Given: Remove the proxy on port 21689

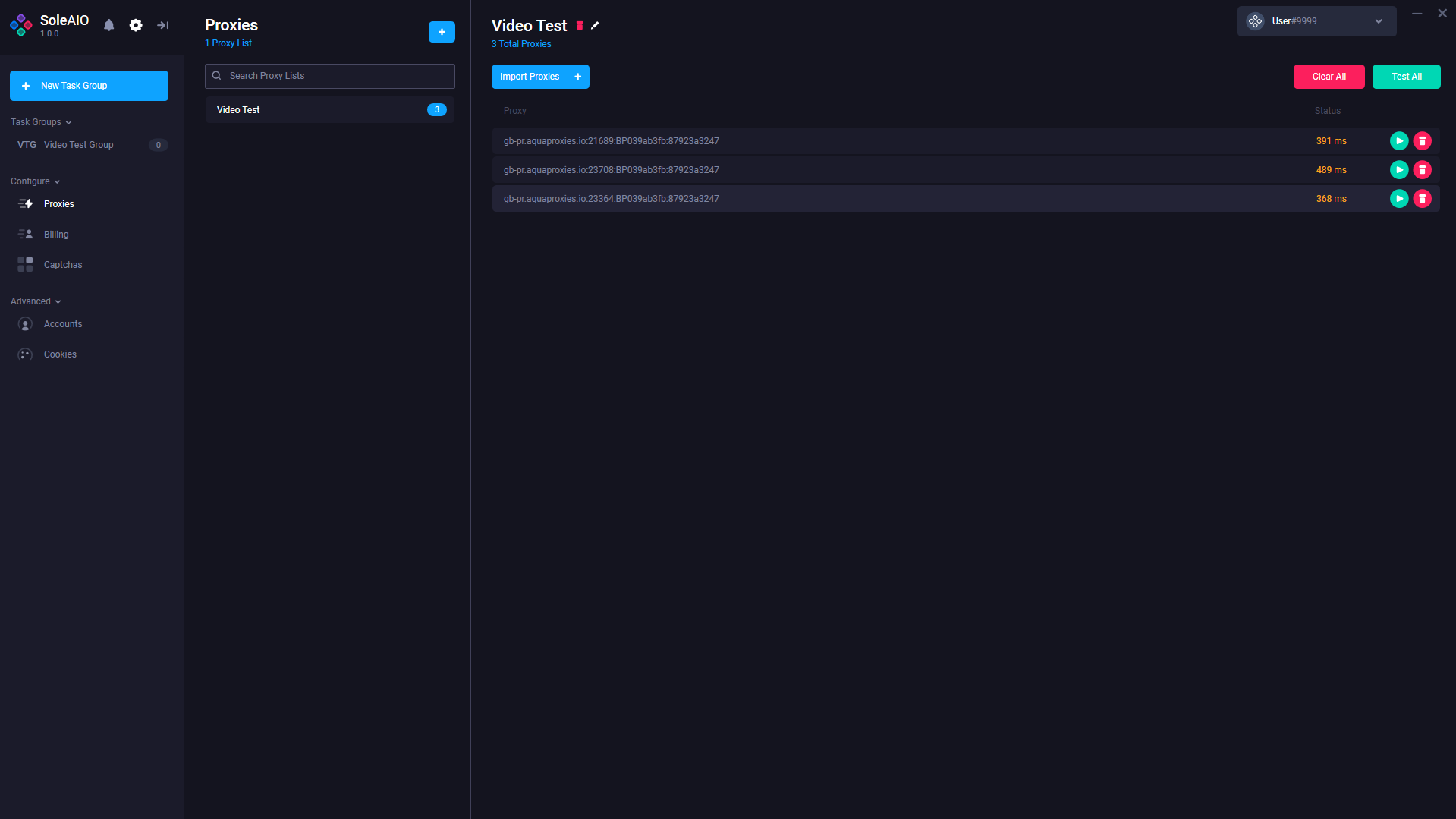Looking at the screenshot, I should pos(1423,141).
